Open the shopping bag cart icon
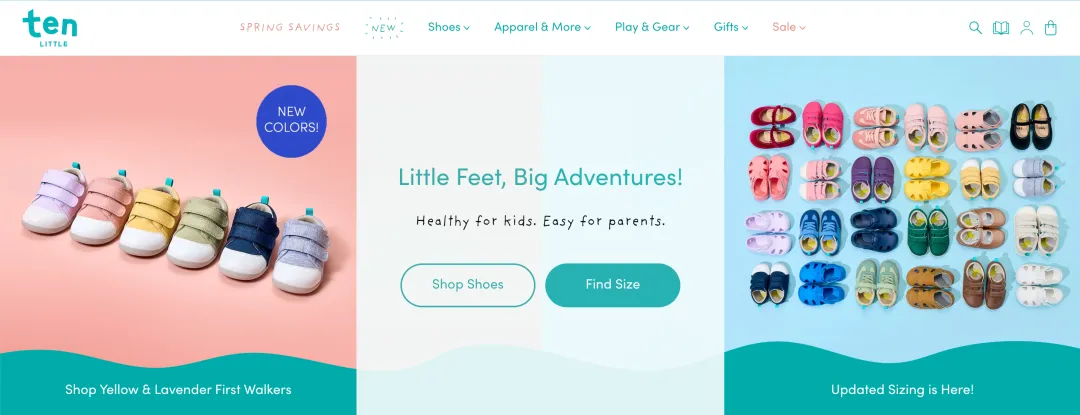 [x=1050, y=28]
